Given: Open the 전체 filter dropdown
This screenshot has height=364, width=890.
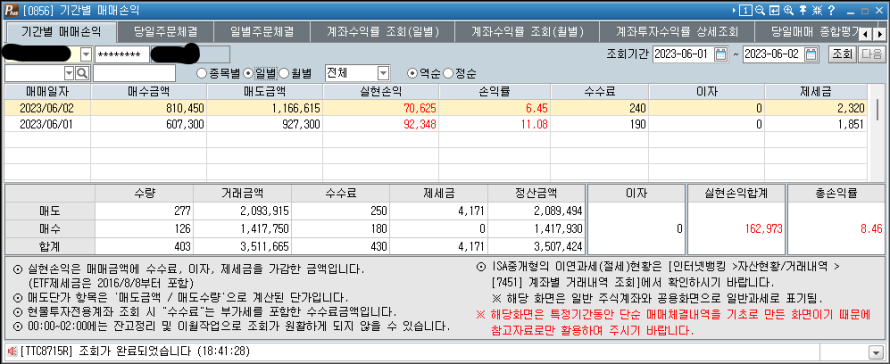Looking at the screenshot, I should 383,73.
